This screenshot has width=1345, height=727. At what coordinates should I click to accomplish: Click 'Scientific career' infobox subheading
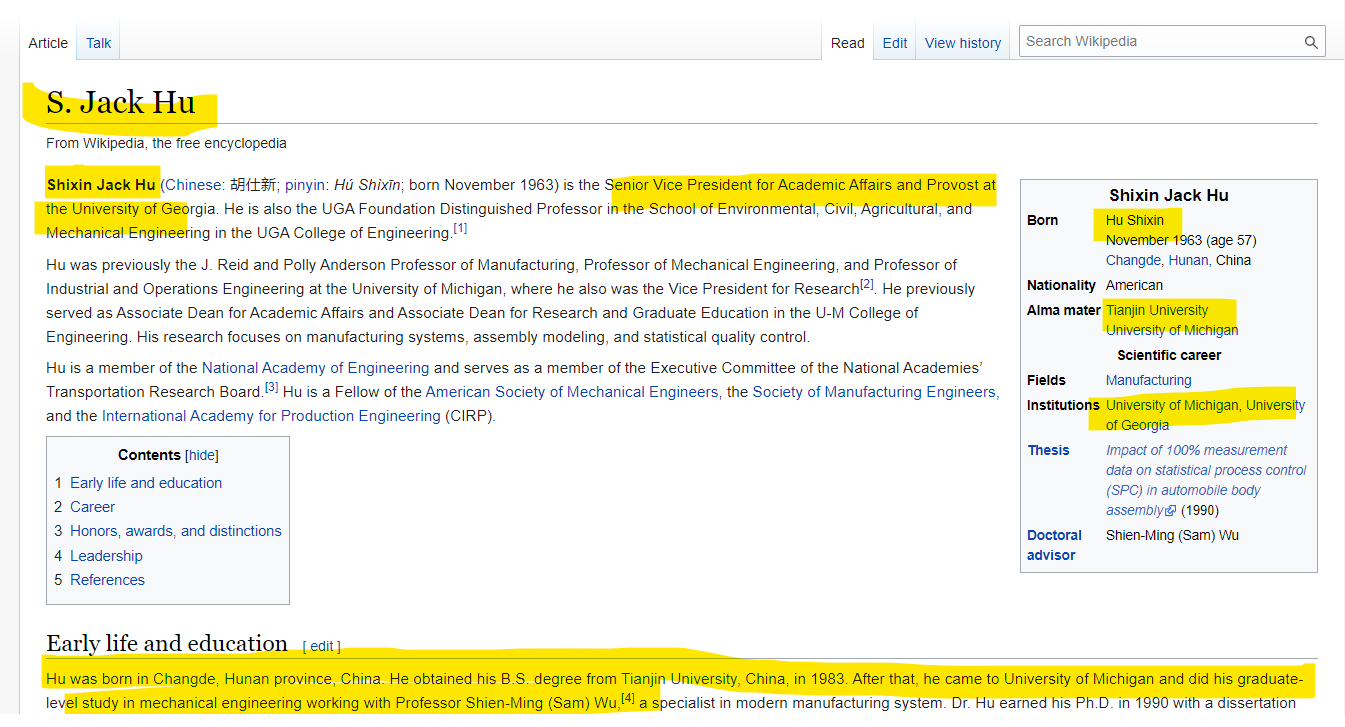point(1169,355)
